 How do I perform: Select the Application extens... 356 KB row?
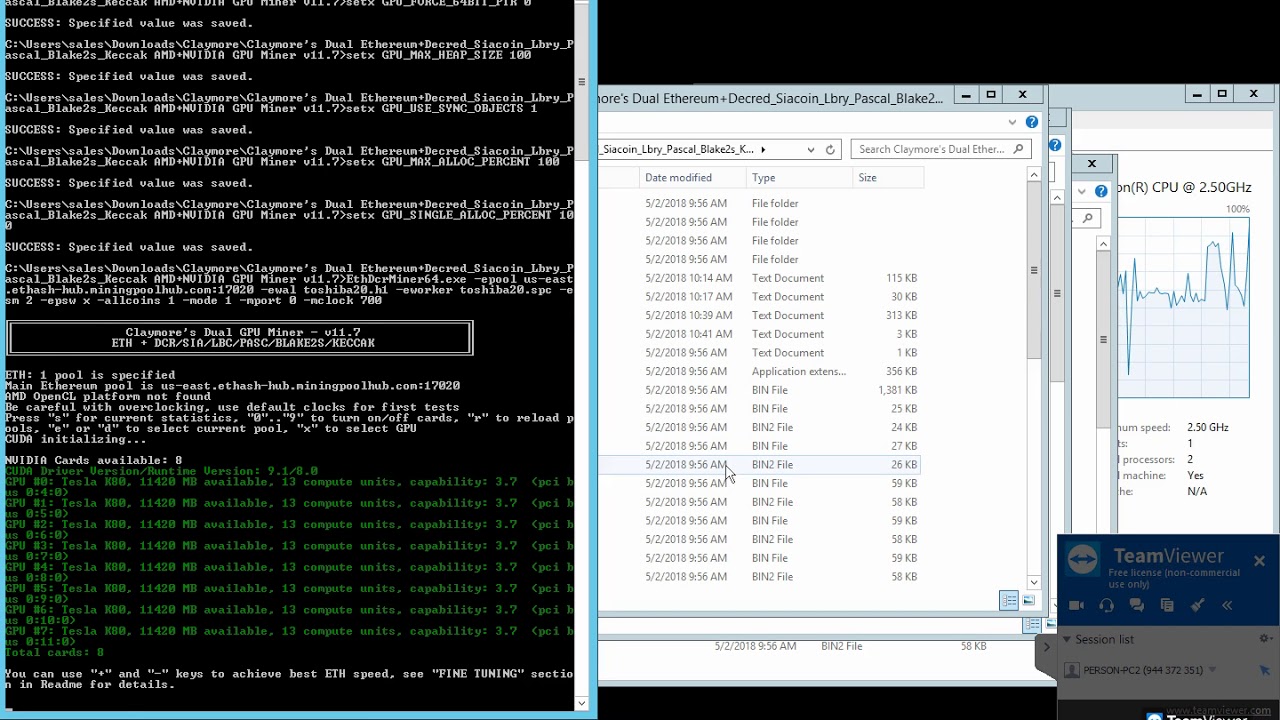pos(760,372)
